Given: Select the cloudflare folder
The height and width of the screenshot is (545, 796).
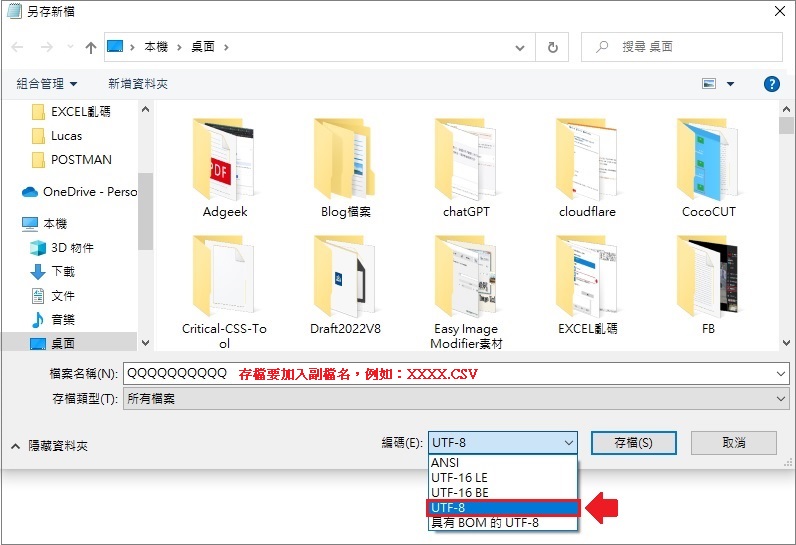Looking at the screenshot, I should (587, 166).
